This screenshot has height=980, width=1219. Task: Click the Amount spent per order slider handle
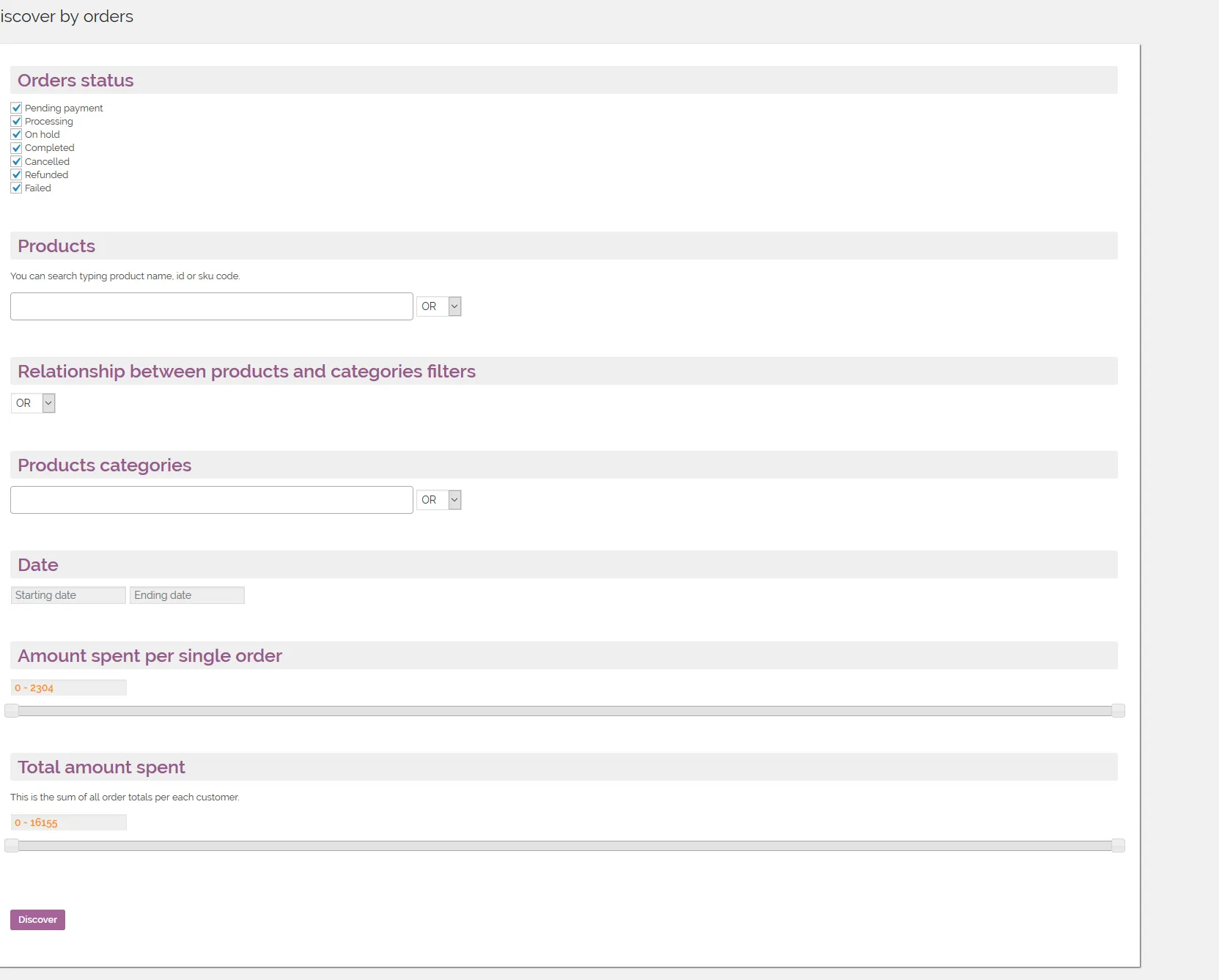11,710
